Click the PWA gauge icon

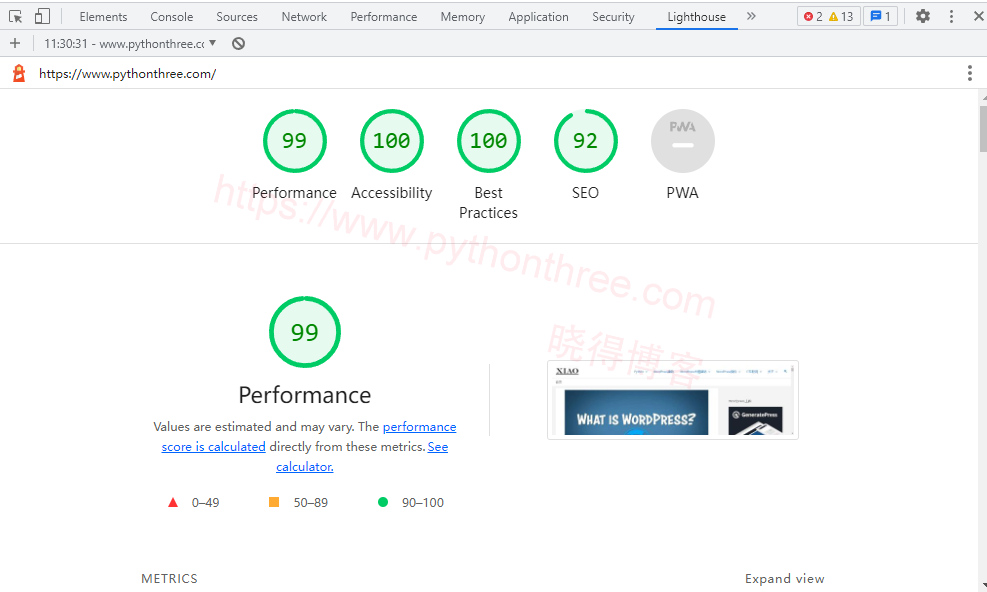tap(682, 141)
